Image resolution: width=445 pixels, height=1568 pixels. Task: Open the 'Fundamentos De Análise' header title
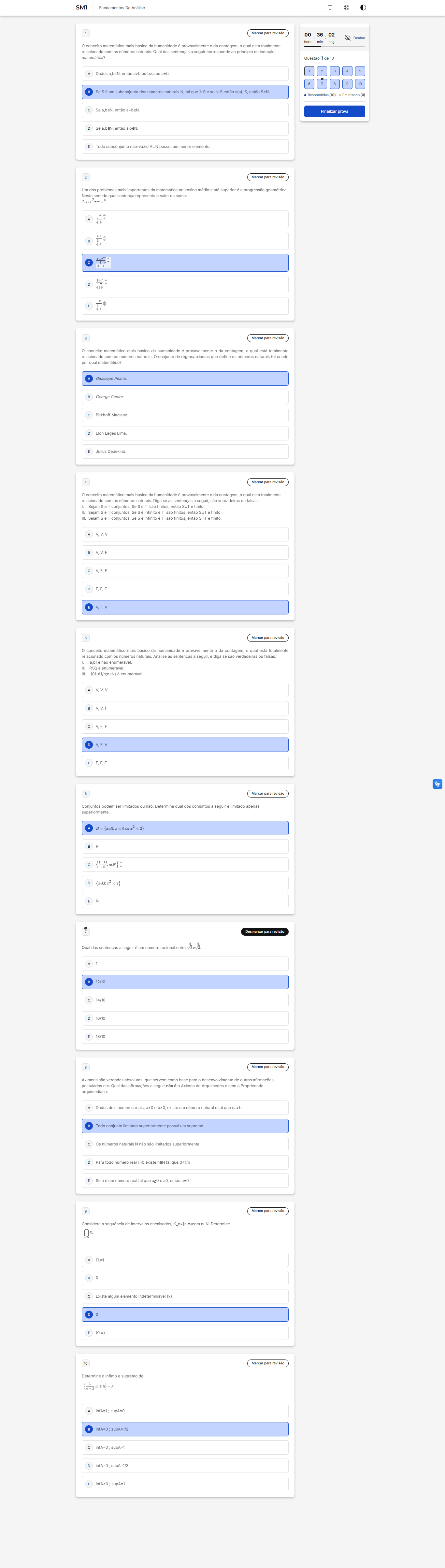pos(122,8)
